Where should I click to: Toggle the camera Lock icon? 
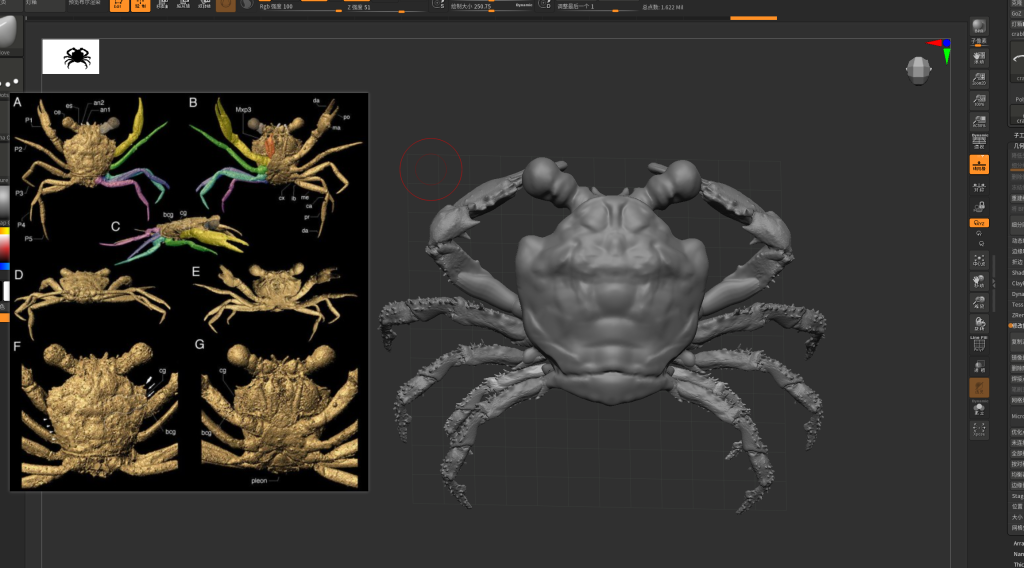pyautogui.click(x=979, y=207)
